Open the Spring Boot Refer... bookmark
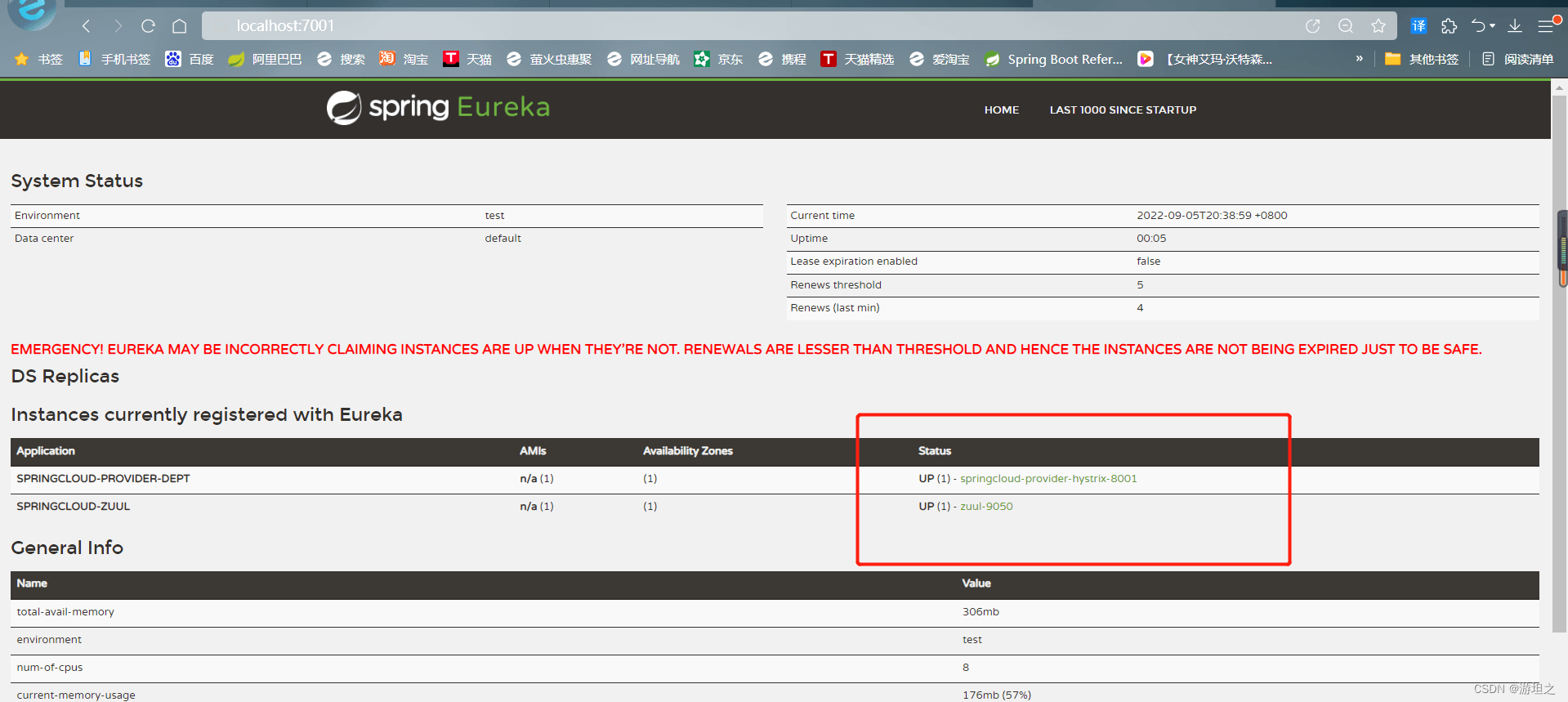The height and width of the screenshot is (702, 1568). click(x=1053, y=59)
